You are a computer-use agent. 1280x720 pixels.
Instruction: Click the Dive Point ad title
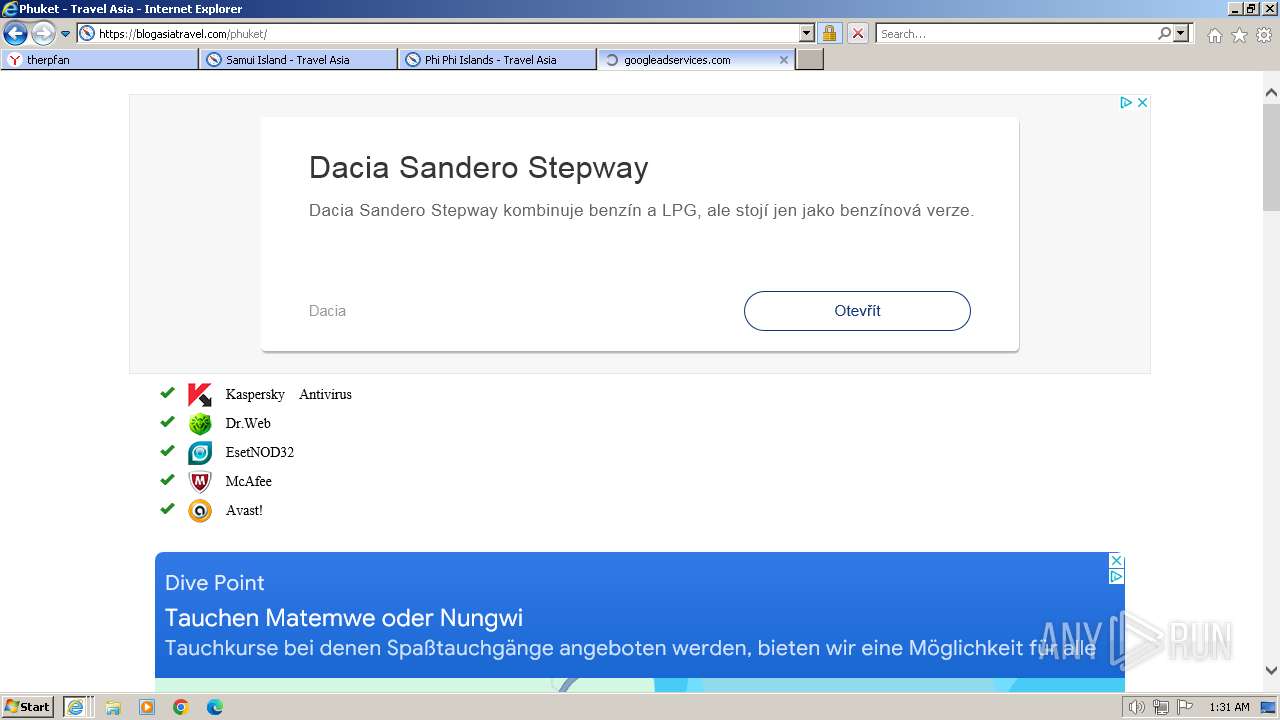tap(215, 583)
